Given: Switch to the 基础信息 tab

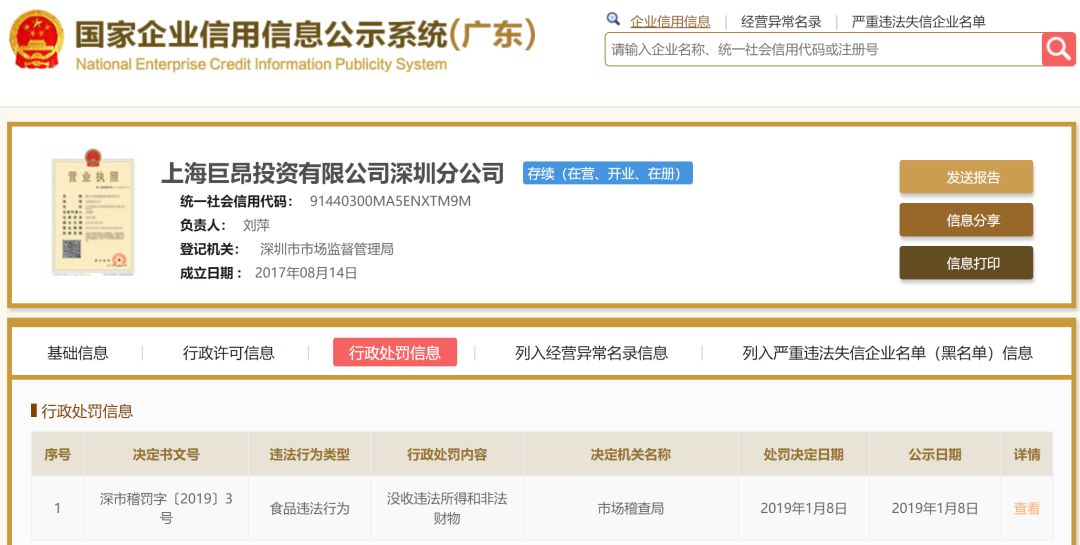Looking at the screenshot, I should (78, 353).
